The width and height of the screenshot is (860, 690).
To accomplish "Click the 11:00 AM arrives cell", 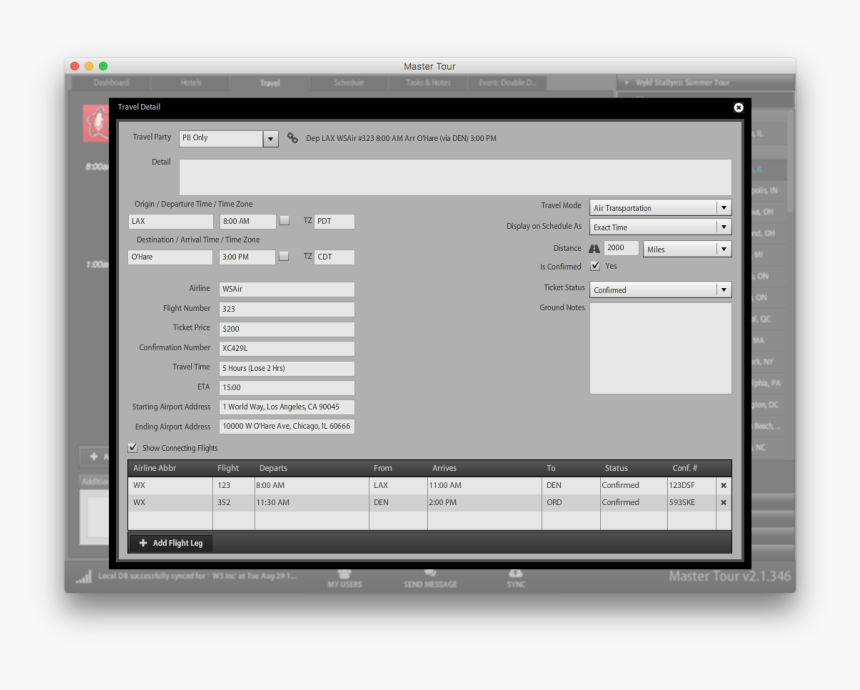I will click(x=484, y=485).
